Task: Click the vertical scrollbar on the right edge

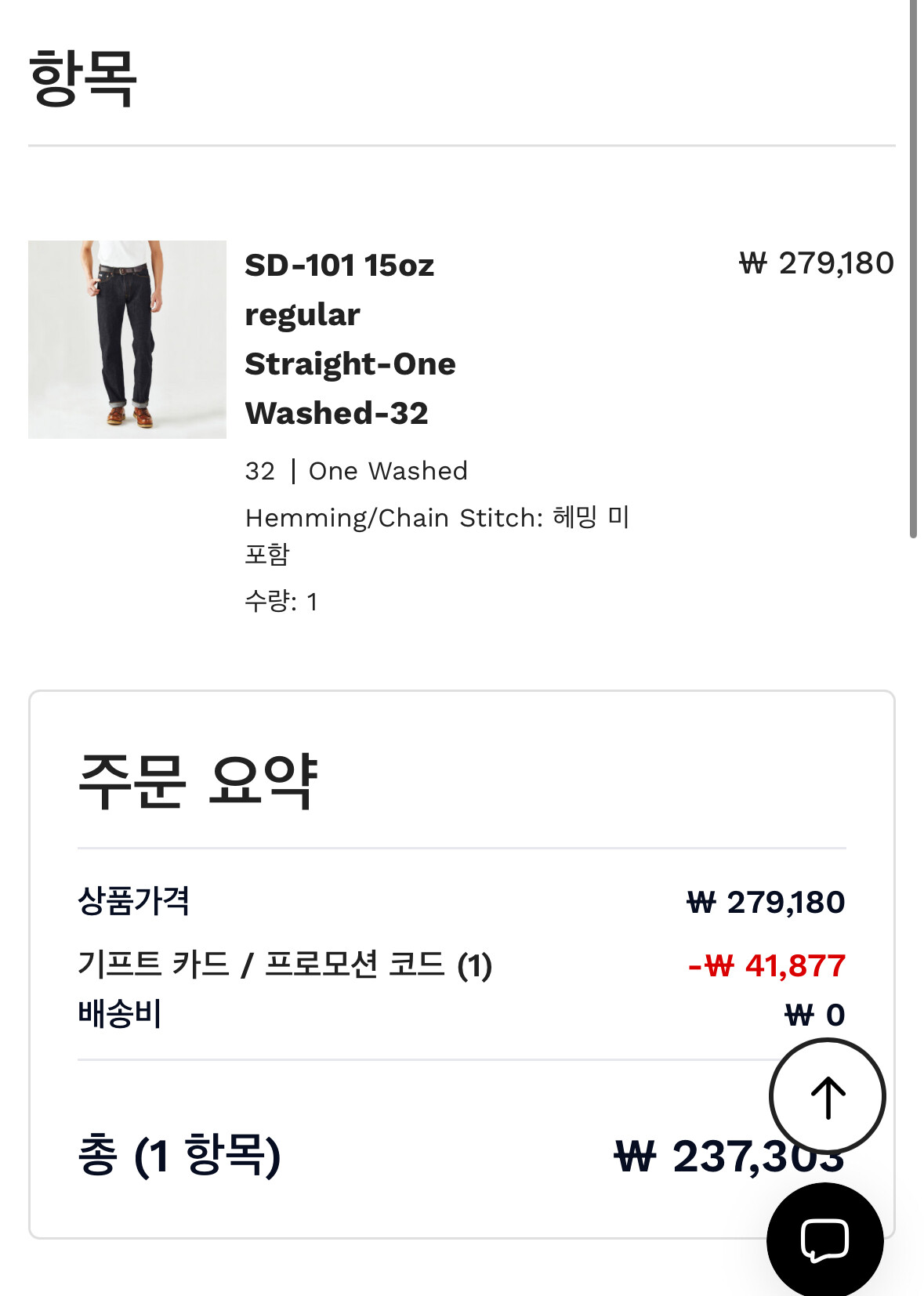Action: pos(913,266)
